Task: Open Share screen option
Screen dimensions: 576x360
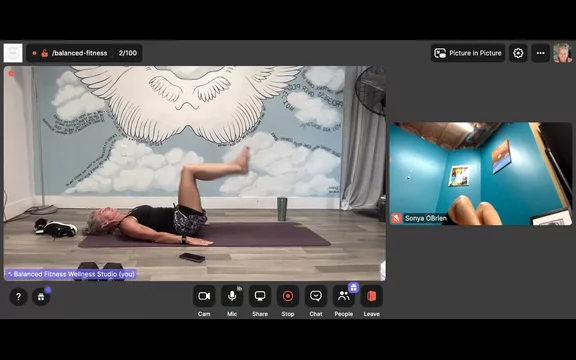Action: (260, 296)
